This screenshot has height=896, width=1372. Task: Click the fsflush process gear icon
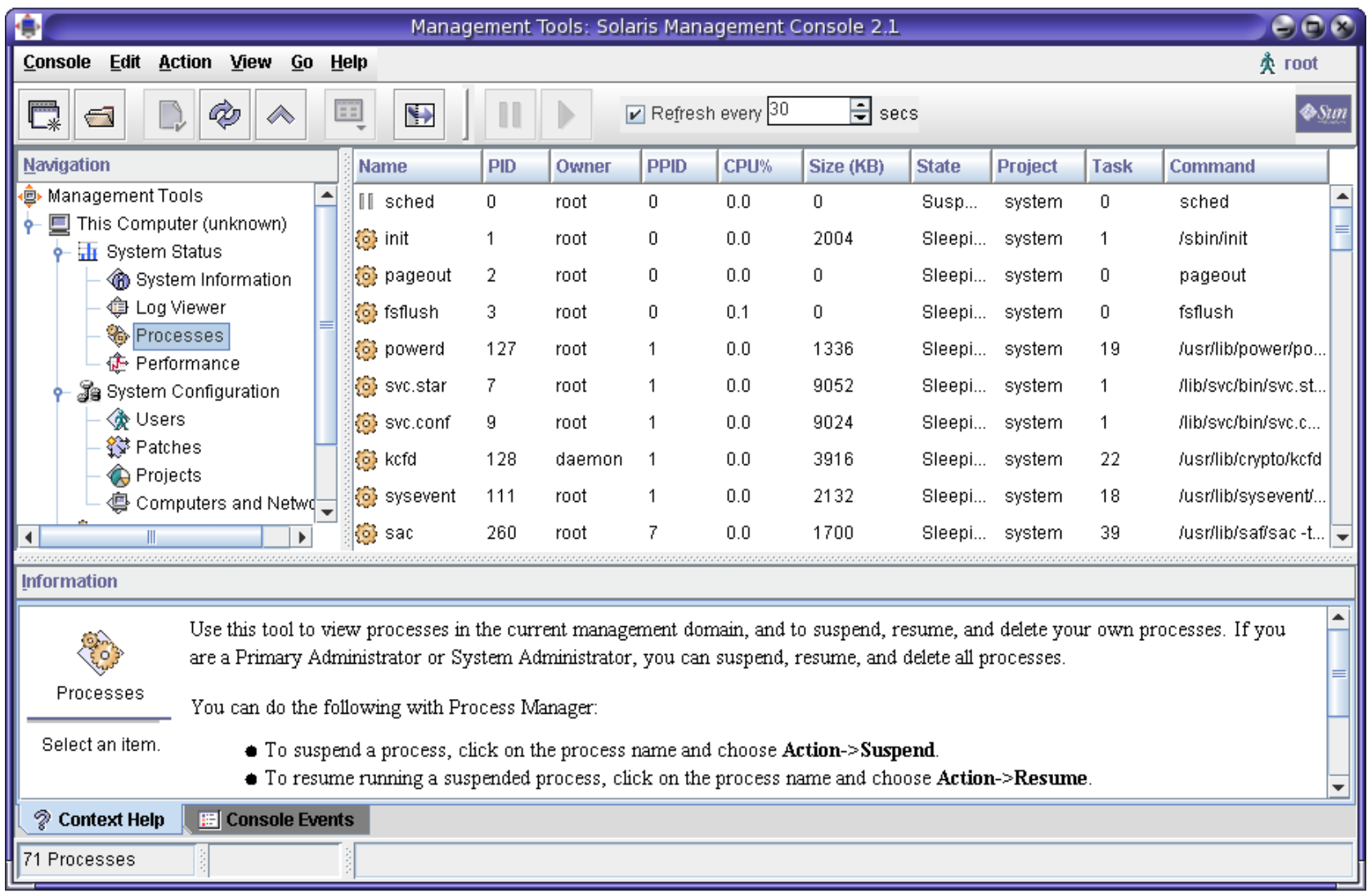pyautogui.click(x=366, y=312)
